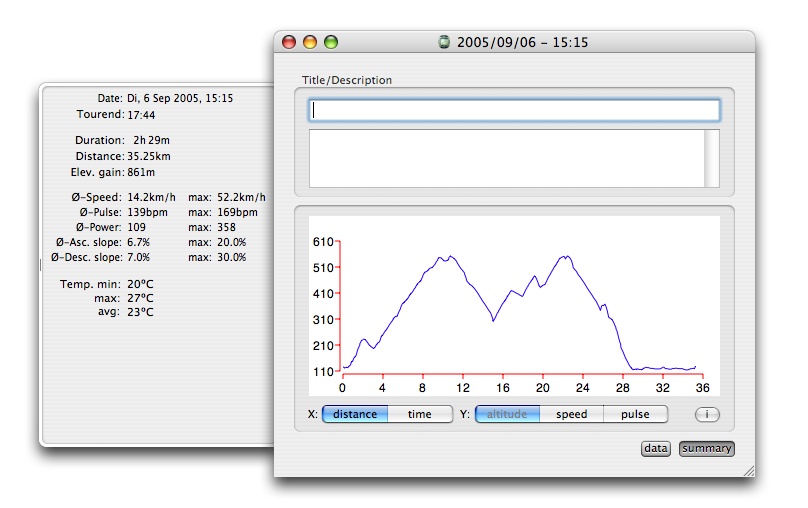The width and height of the screenshot is (808, 508).
Task: Set X axis to distance
Action: (355, 414)
